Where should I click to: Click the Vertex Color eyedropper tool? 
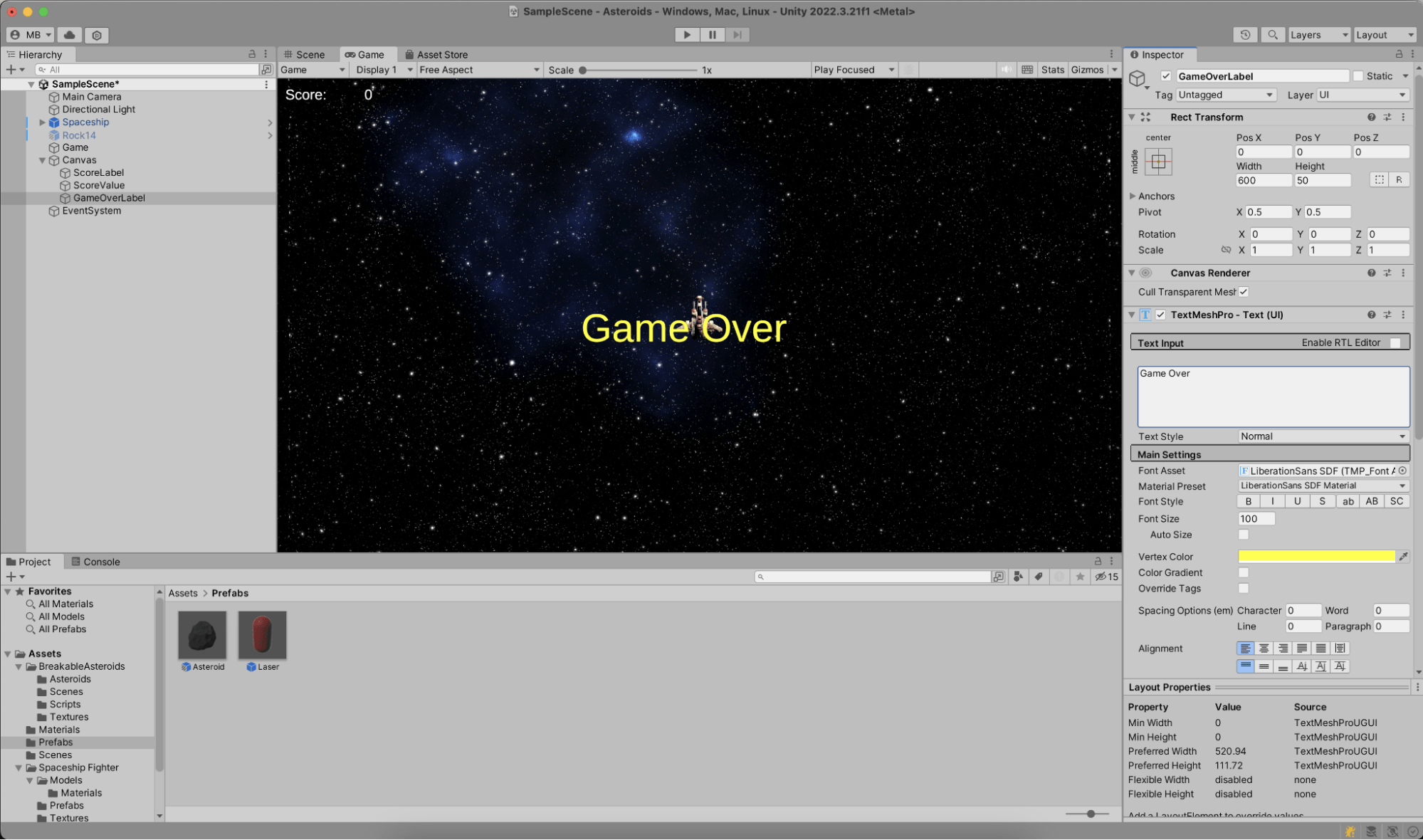[x=1403, y=556]
